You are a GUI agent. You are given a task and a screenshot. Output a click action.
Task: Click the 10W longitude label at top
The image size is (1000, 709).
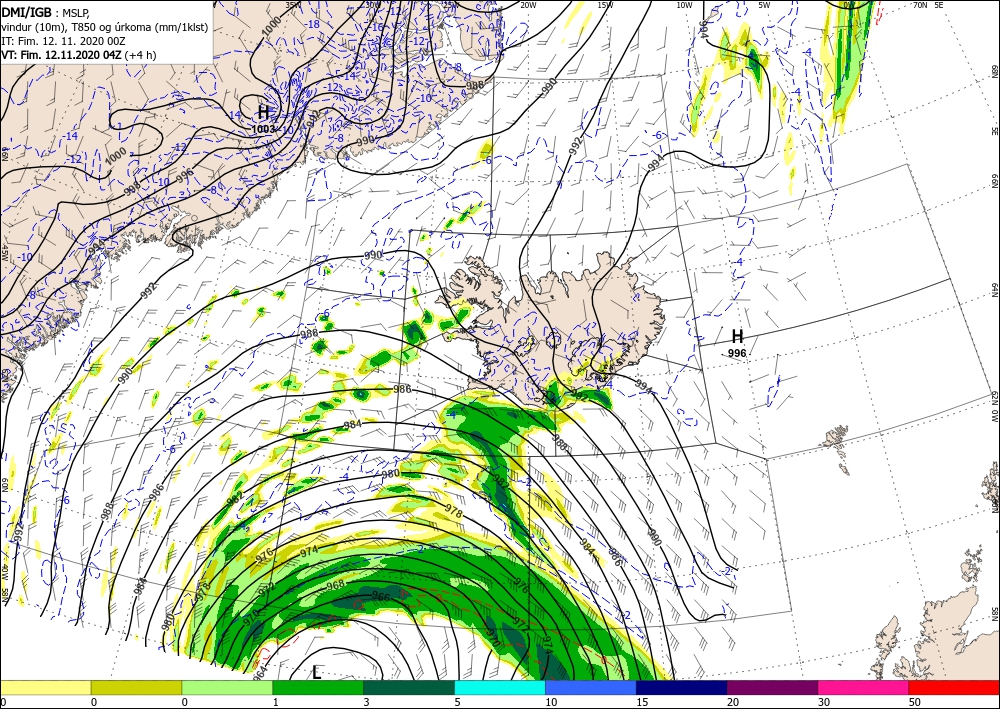(x=684, y=5)
